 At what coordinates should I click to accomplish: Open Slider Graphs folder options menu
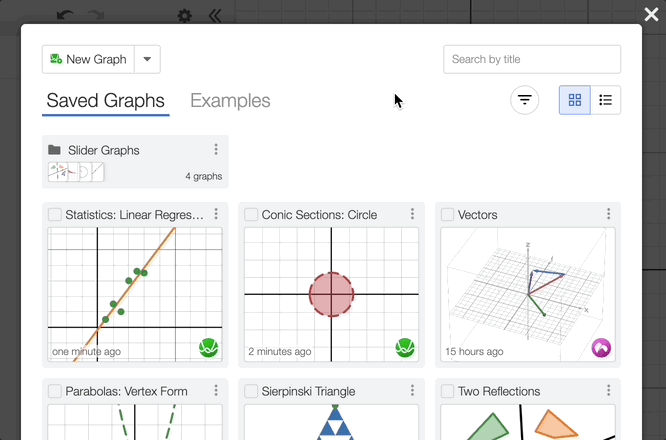click(216, 150)
